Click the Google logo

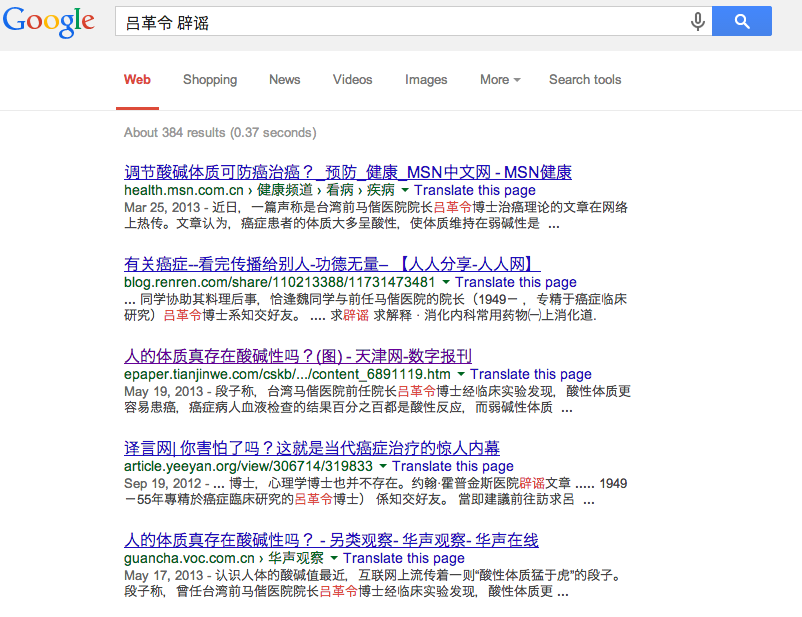click(49, 22)
